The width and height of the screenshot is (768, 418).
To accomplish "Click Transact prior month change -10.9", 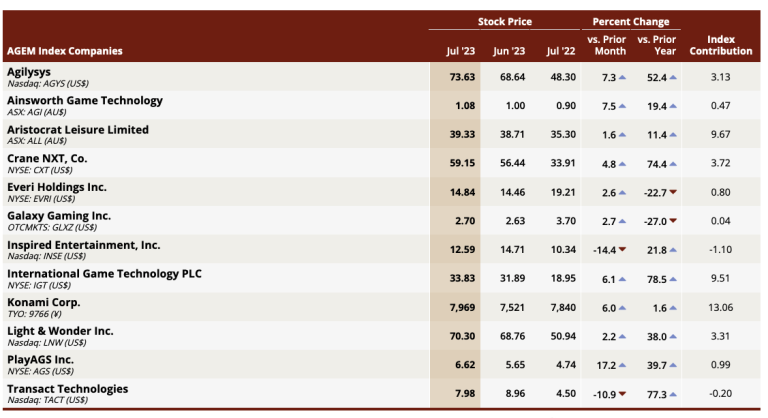I will point(604,394).
